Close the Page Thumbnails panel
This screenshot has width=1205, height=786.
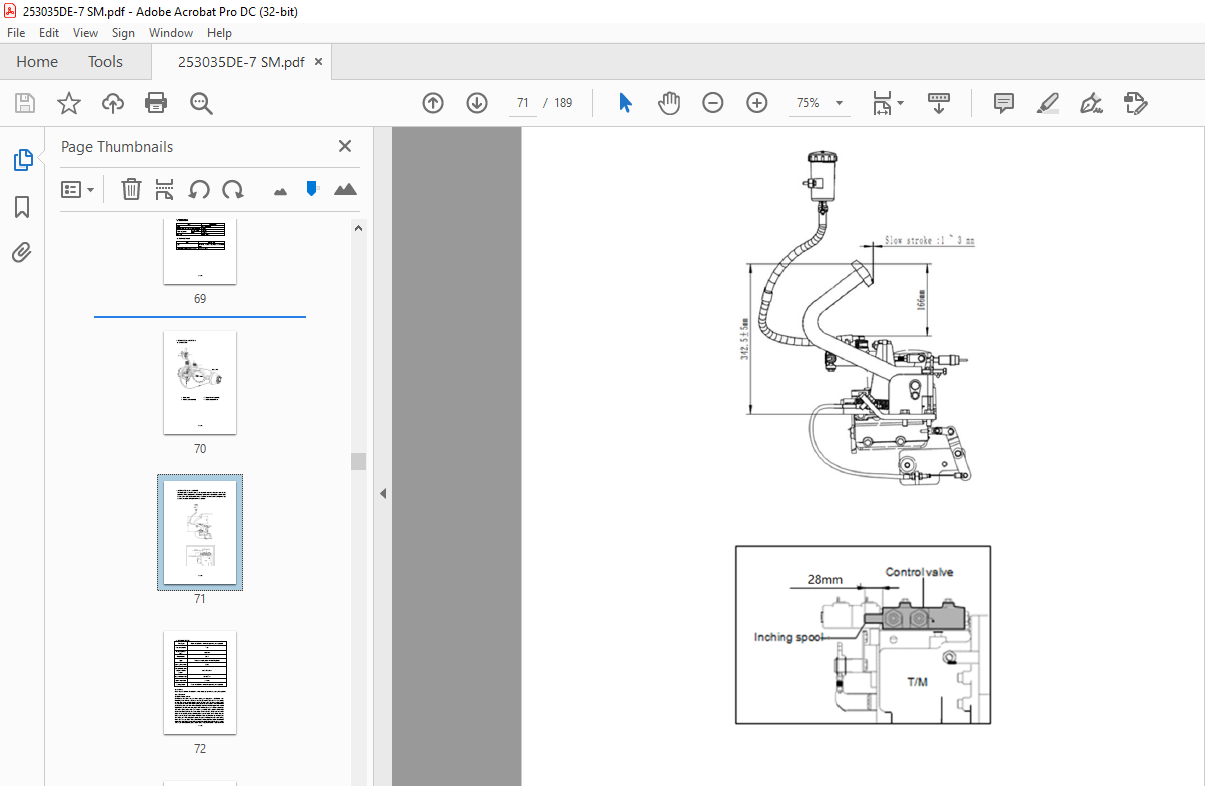click(x=345, y=146)
